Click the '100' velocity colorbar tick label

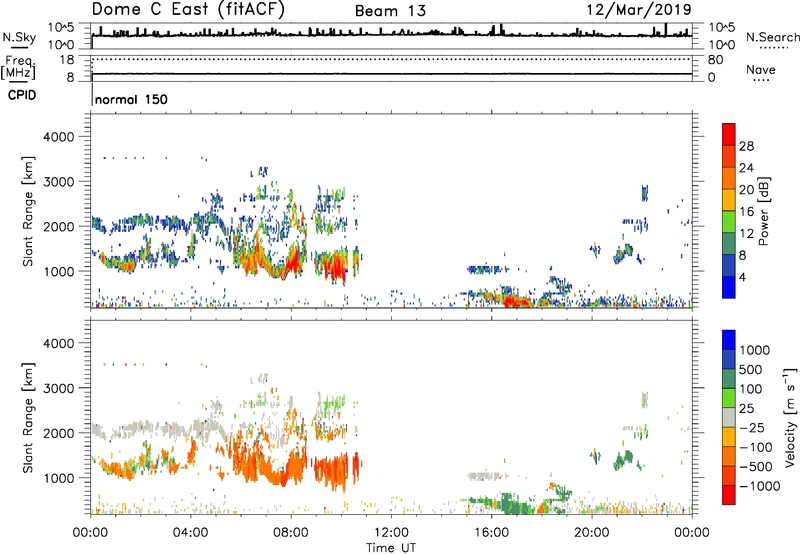[751, 389]
